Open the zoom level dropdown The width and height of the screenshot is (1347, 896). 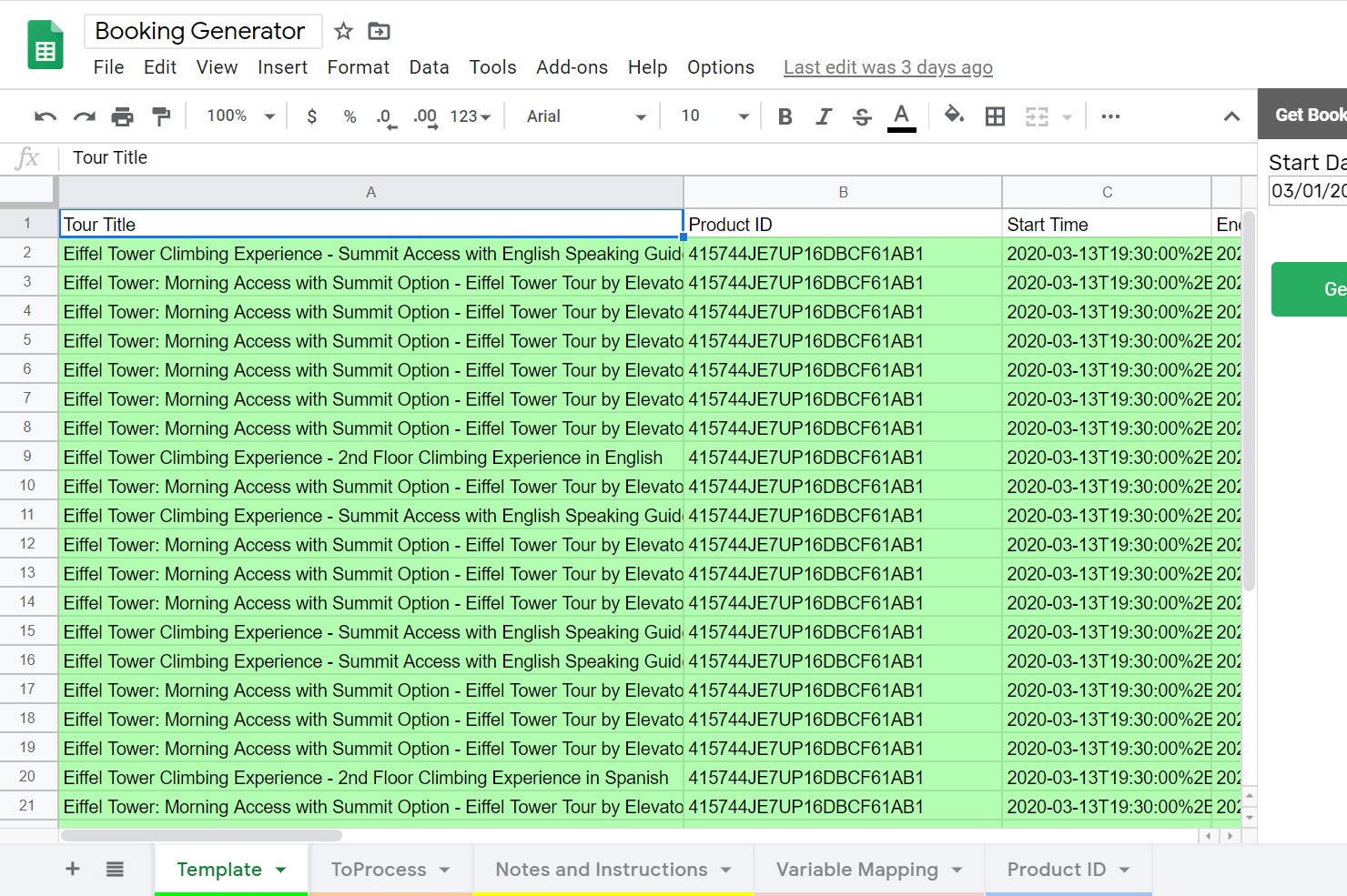tap(241, 116)
